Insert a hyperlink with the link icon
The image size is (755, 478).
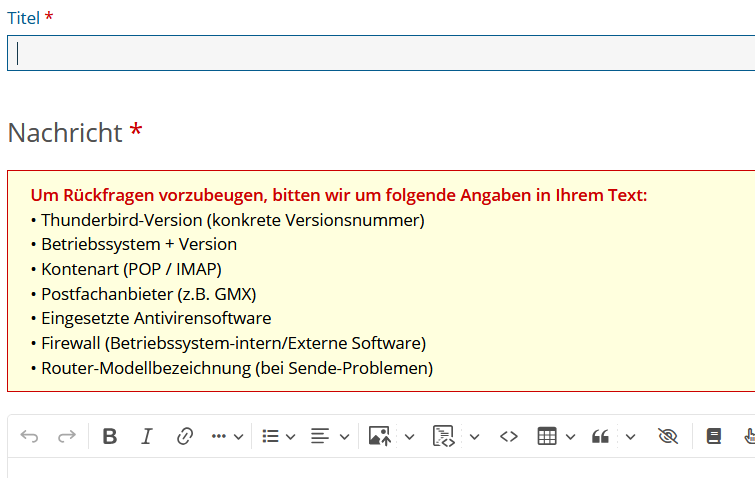tap(184, 436)
